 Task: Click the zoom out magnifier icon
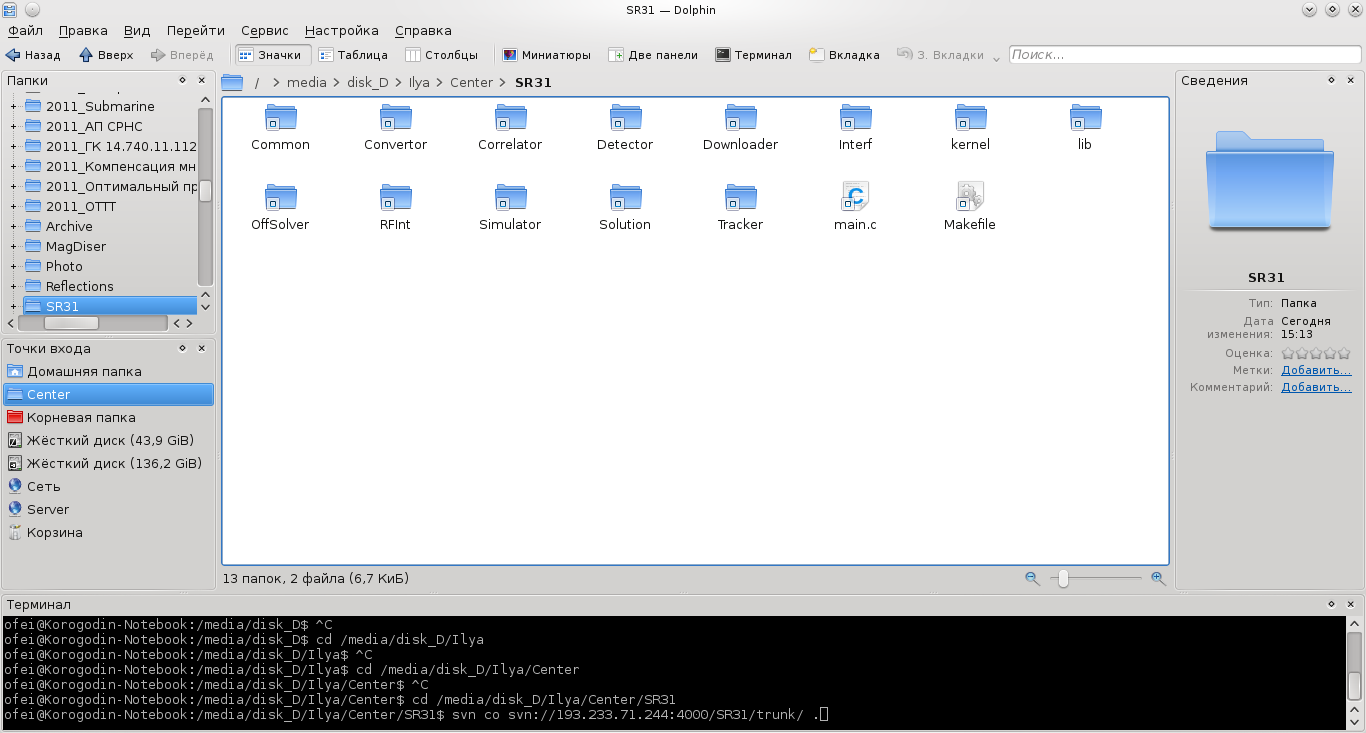point(1032,578)
